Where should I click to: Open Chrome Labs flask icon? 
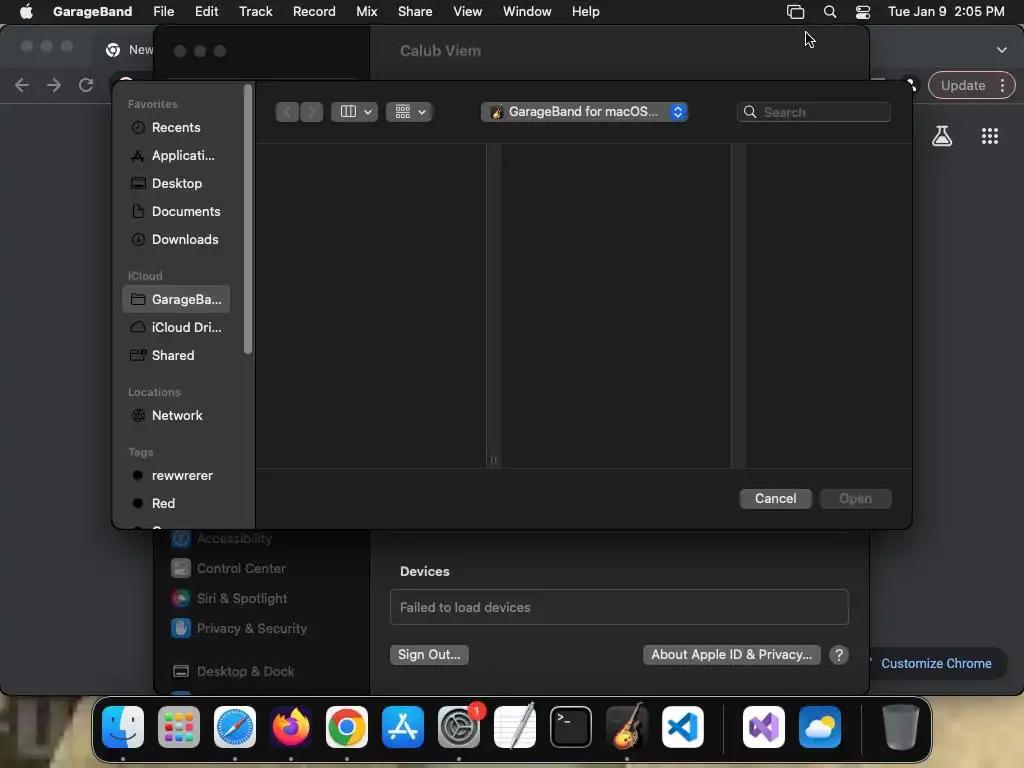[x=942, y=136]
